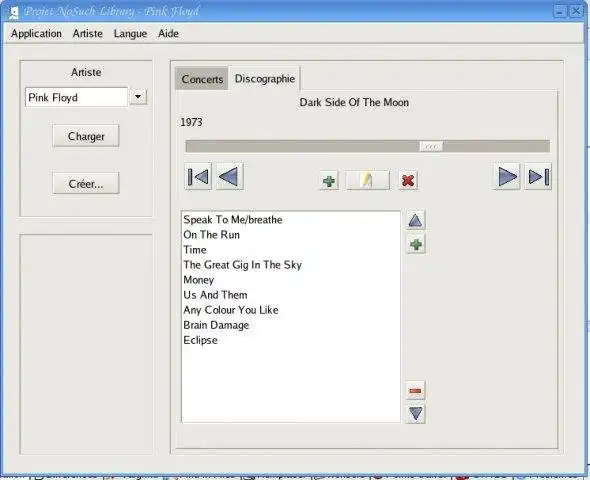
Task: Move selected track down with triangle button
Action: (x=415, y=413)
